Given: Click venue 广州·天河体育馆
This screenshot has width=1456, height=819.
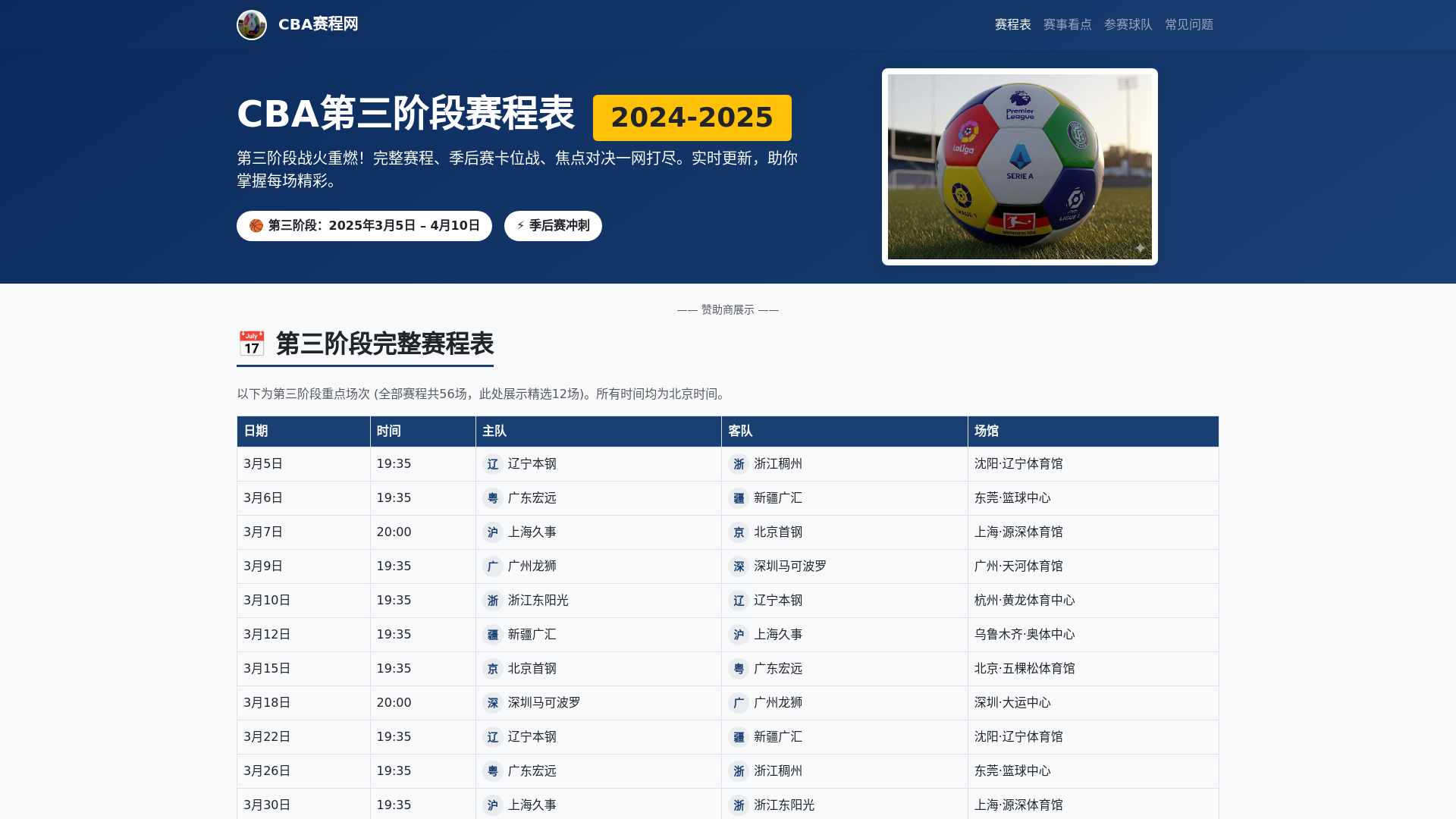Looking at the screenshot, I should pyautogui.click(x=1018, y=566).
